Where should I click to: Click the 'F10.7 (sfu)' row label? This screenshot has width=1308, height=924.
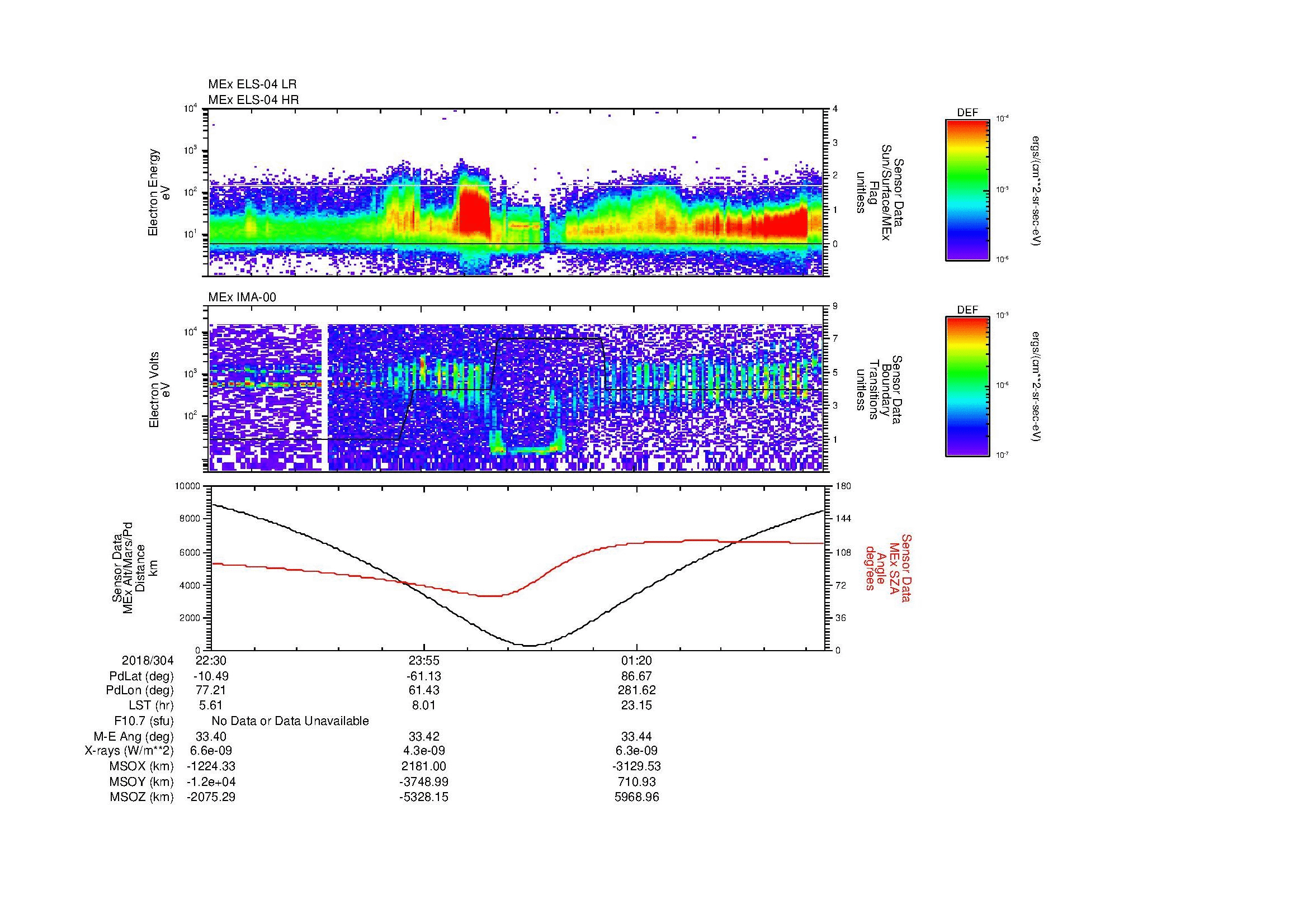pos(144,721)
